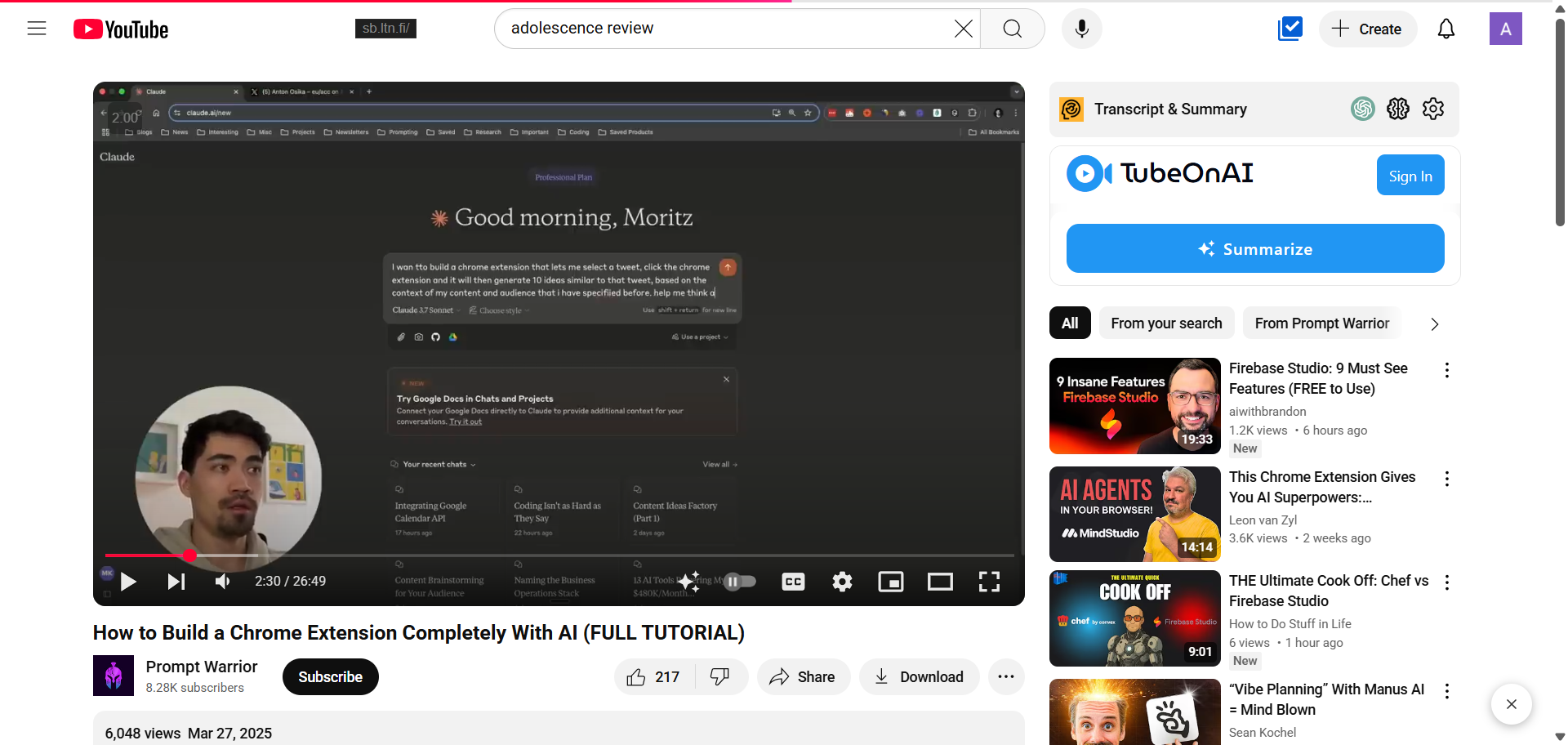Screen dimensions: 1568x745
Task: Open Leon van Zyl channel link
Action: coord(1263,520)
